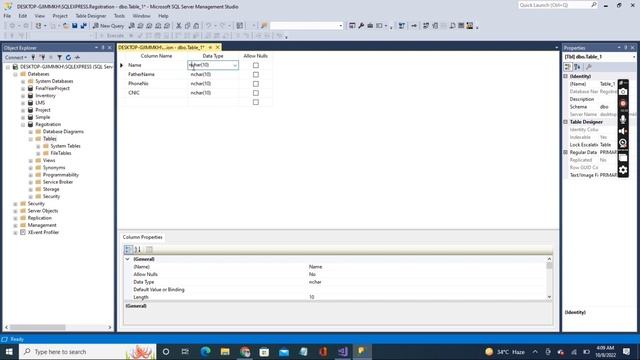Image resolution: width=640 pixels, height=360 pixels.
Task: Open the Edit menu
Action: pyautogui.click(x=22, y=16)
